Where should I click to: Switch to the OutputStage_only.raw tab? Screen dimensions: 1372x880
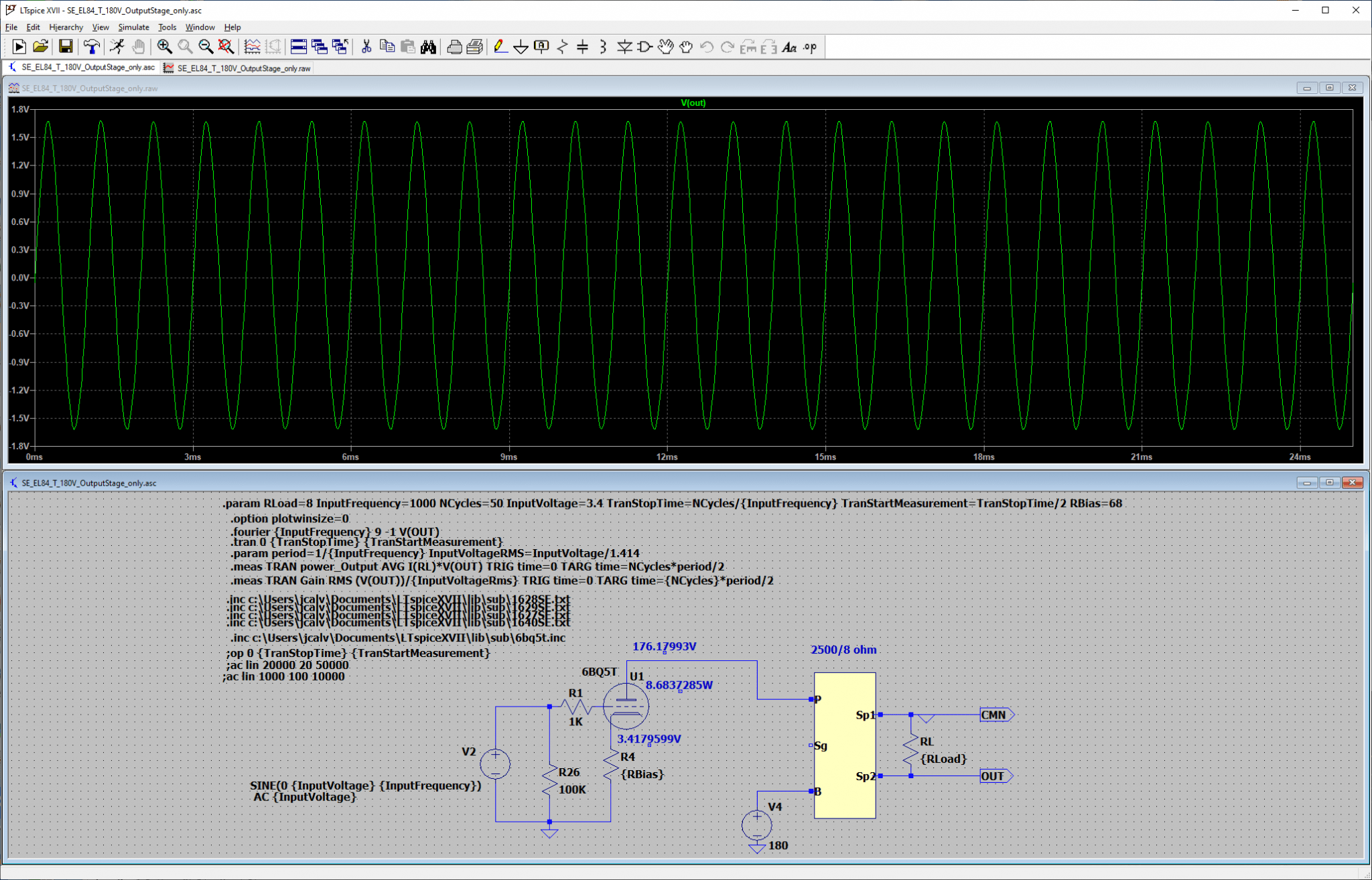point(238,68)
